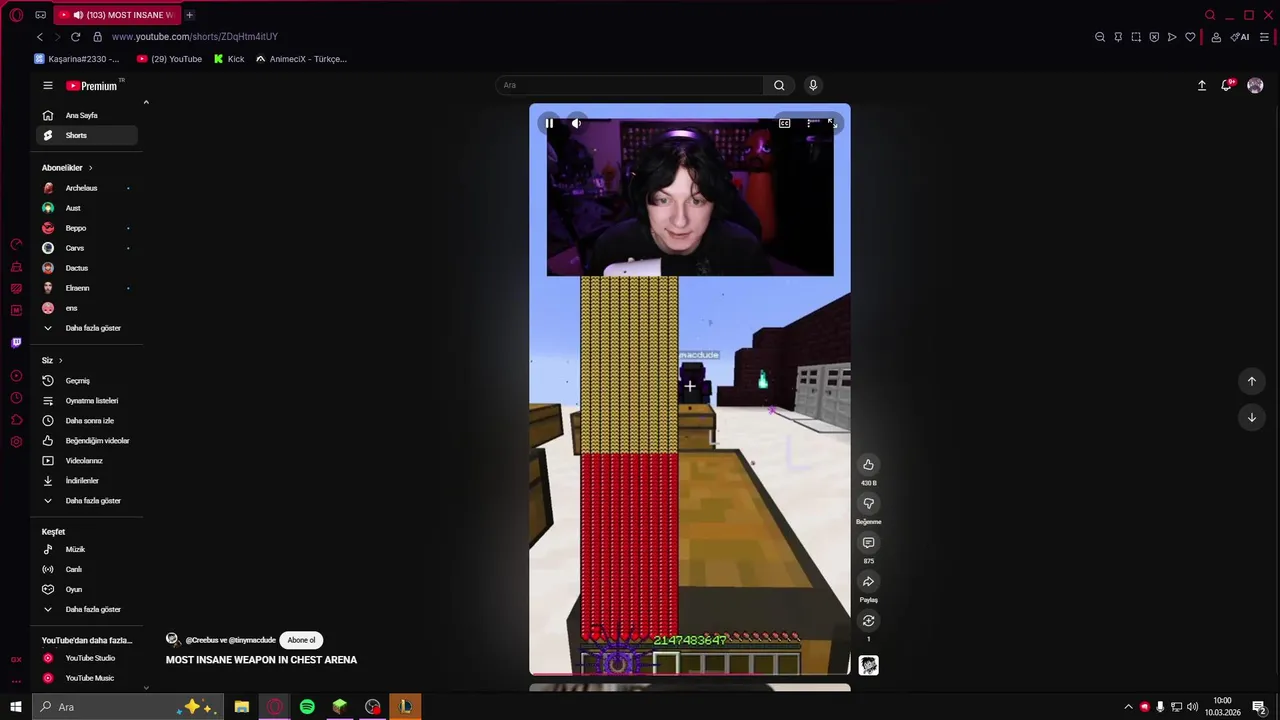This screenshot has height=720, width=1280.
Task: Open Easy Setup sliders icon
Action: tap(1265, 37)
